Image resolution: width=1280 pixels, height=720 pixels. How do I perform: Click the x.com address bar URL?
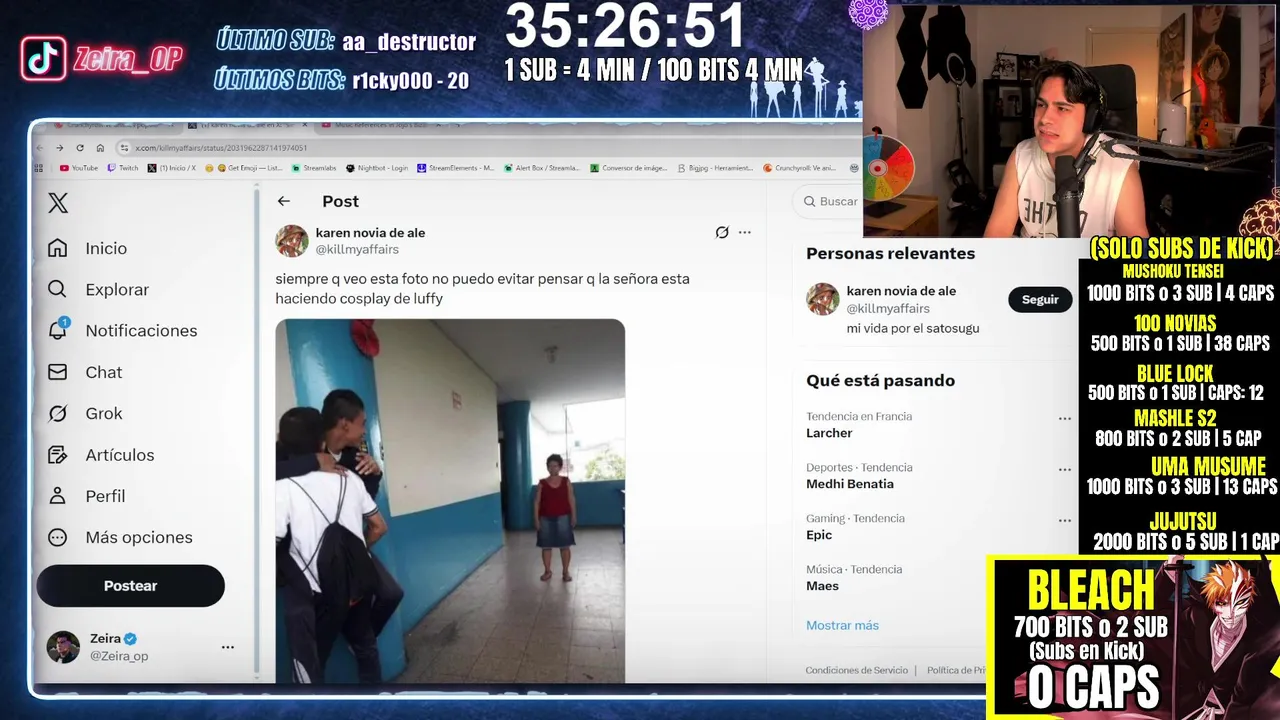click(221, 148)
